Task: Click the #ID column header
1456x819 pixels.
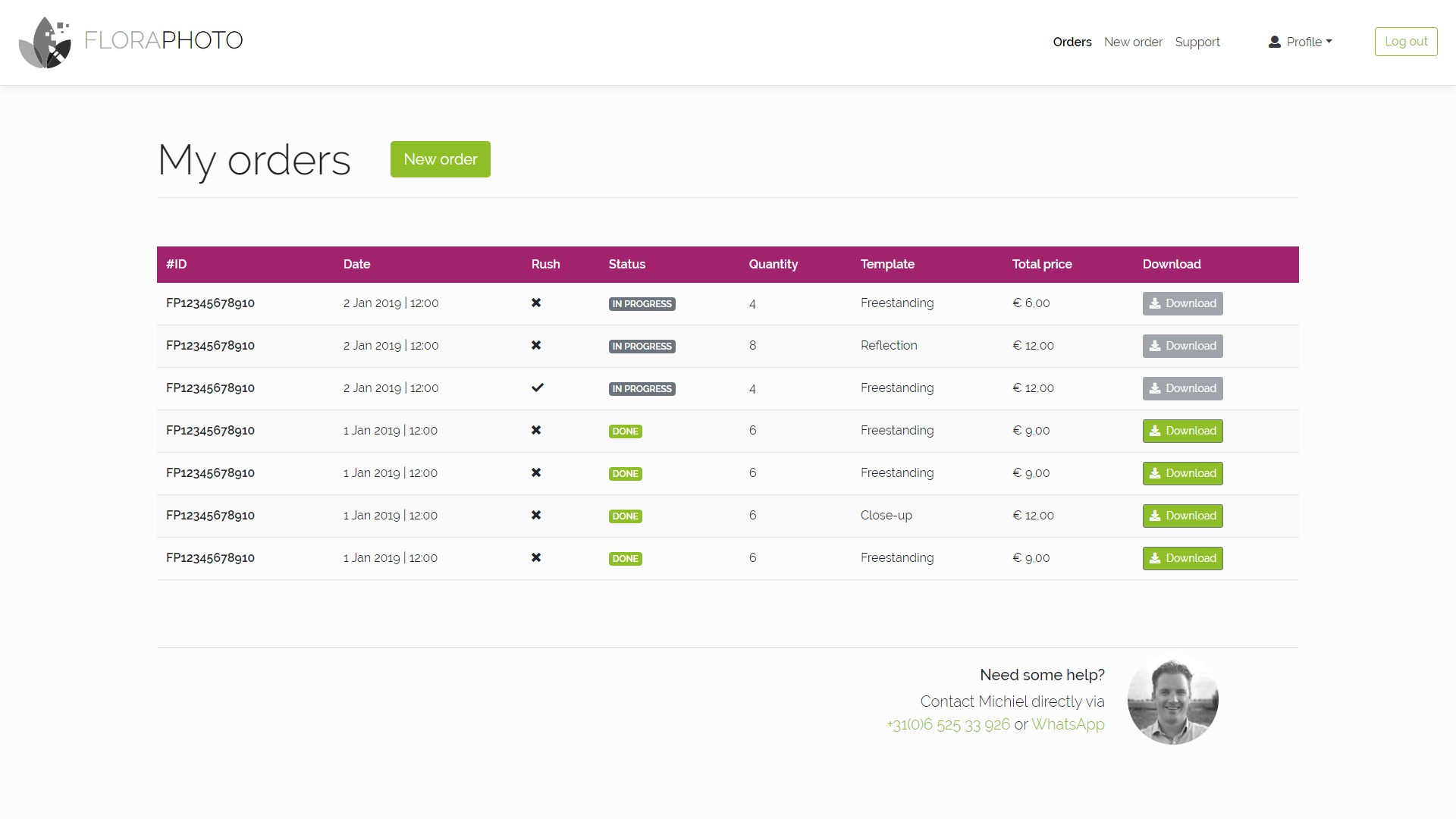Action: click(x=176, y=264)
